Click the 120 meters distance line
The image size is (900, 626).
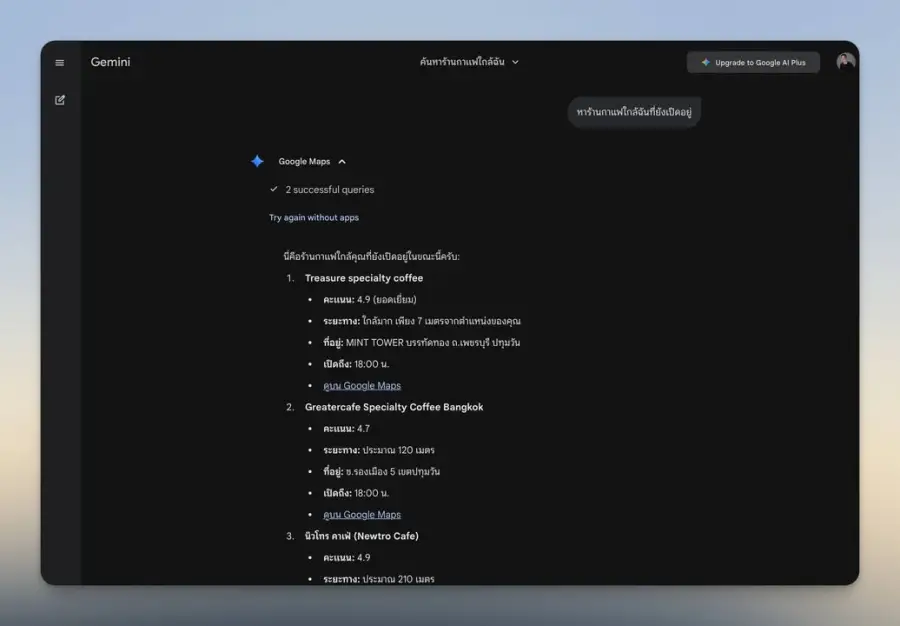pos(379,450)
